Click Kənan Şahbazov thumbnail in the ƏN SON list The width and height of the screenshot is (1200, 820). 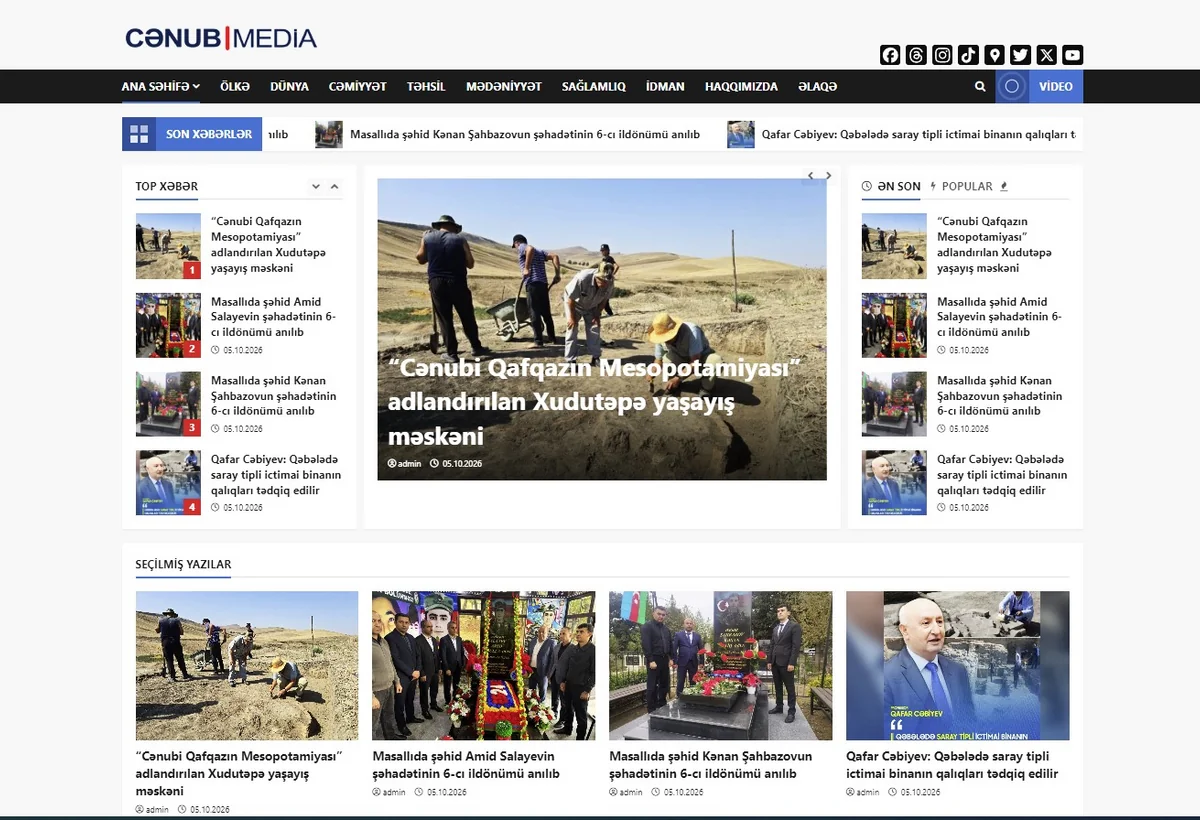pos(894,404)
